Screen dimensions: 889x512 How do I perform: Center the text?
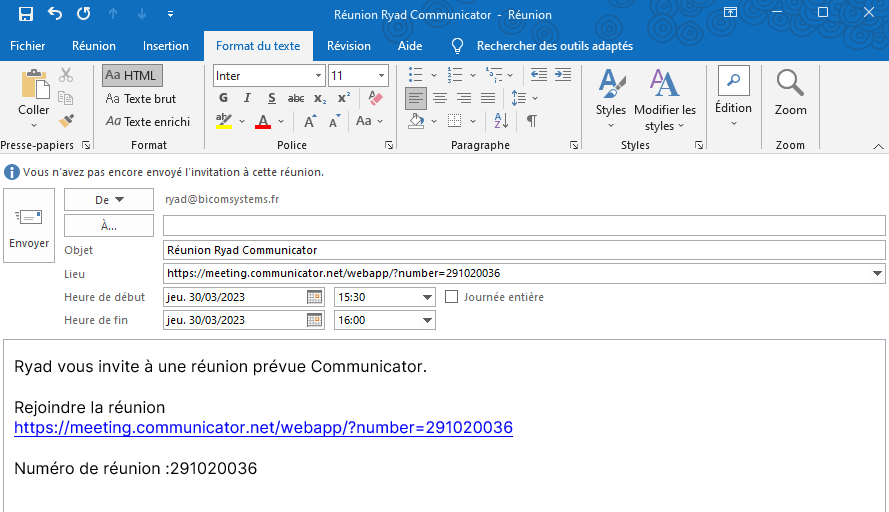coord(440,98)
